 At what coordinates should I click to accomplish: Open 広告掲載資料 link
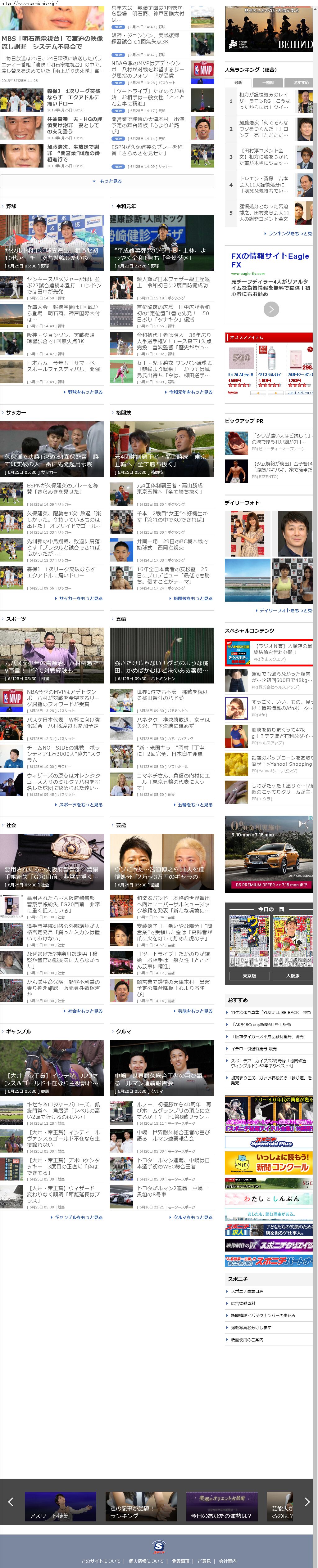pyautogui.click(x=243, y=1303)
